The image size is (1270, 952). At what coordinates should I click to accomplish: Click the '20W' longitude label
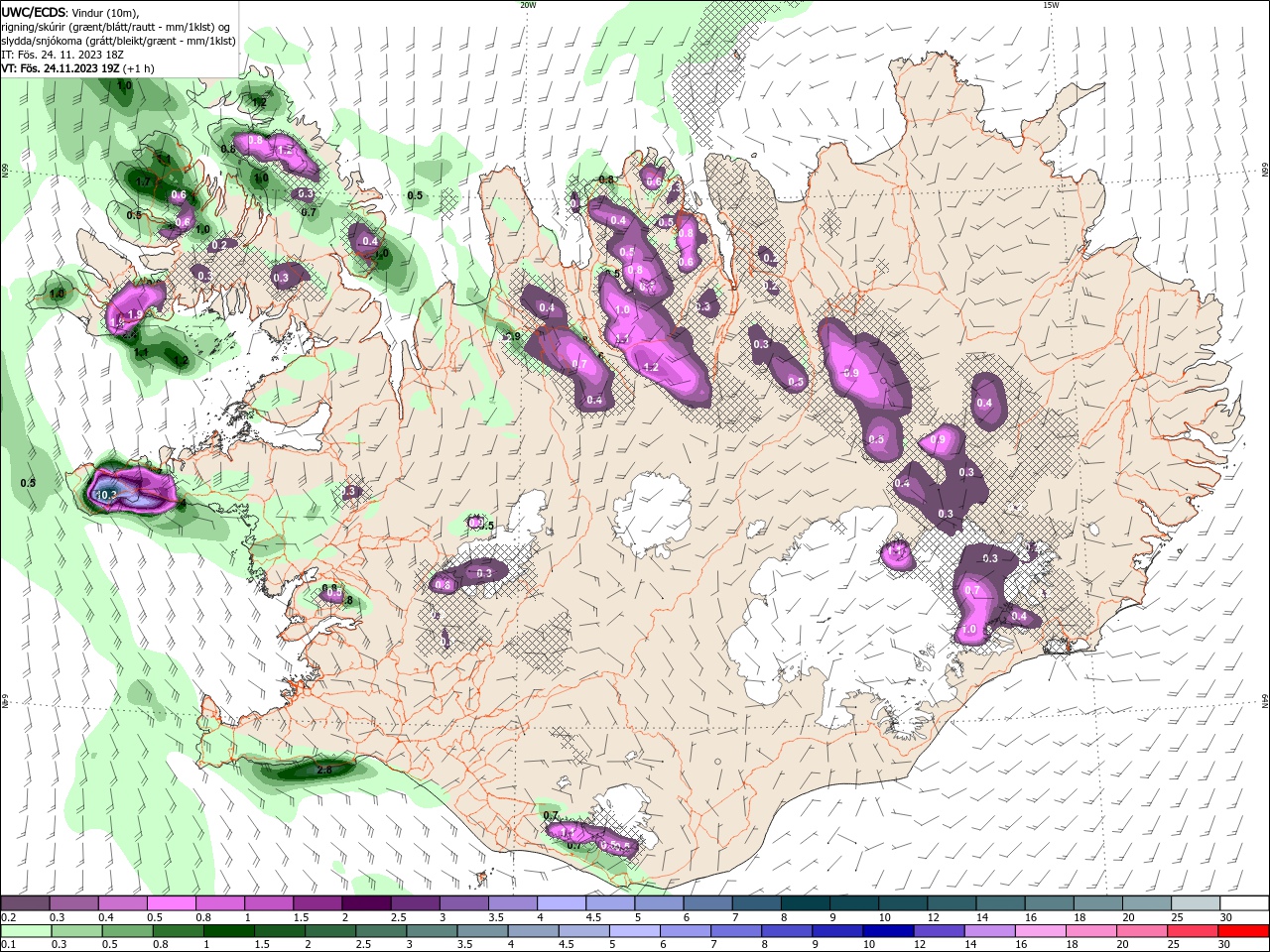pyautogui.click(x=528, y=5)
